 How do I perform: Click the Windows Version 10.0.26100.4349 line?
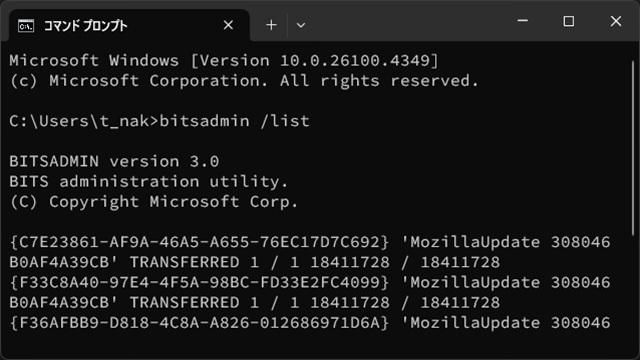pos(224,61)
